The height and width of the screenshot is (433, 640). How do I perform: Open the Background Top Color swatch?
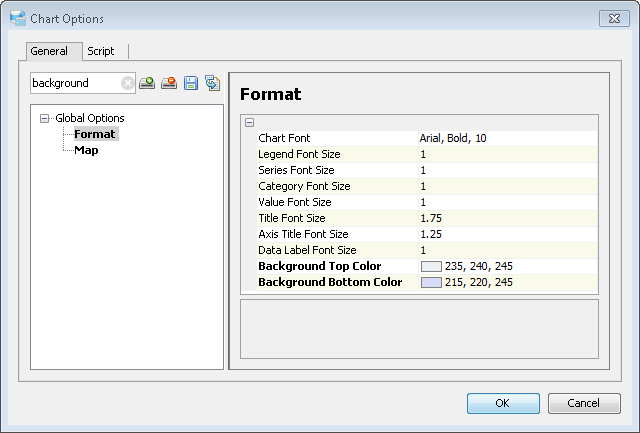click(x=431, y=267)
